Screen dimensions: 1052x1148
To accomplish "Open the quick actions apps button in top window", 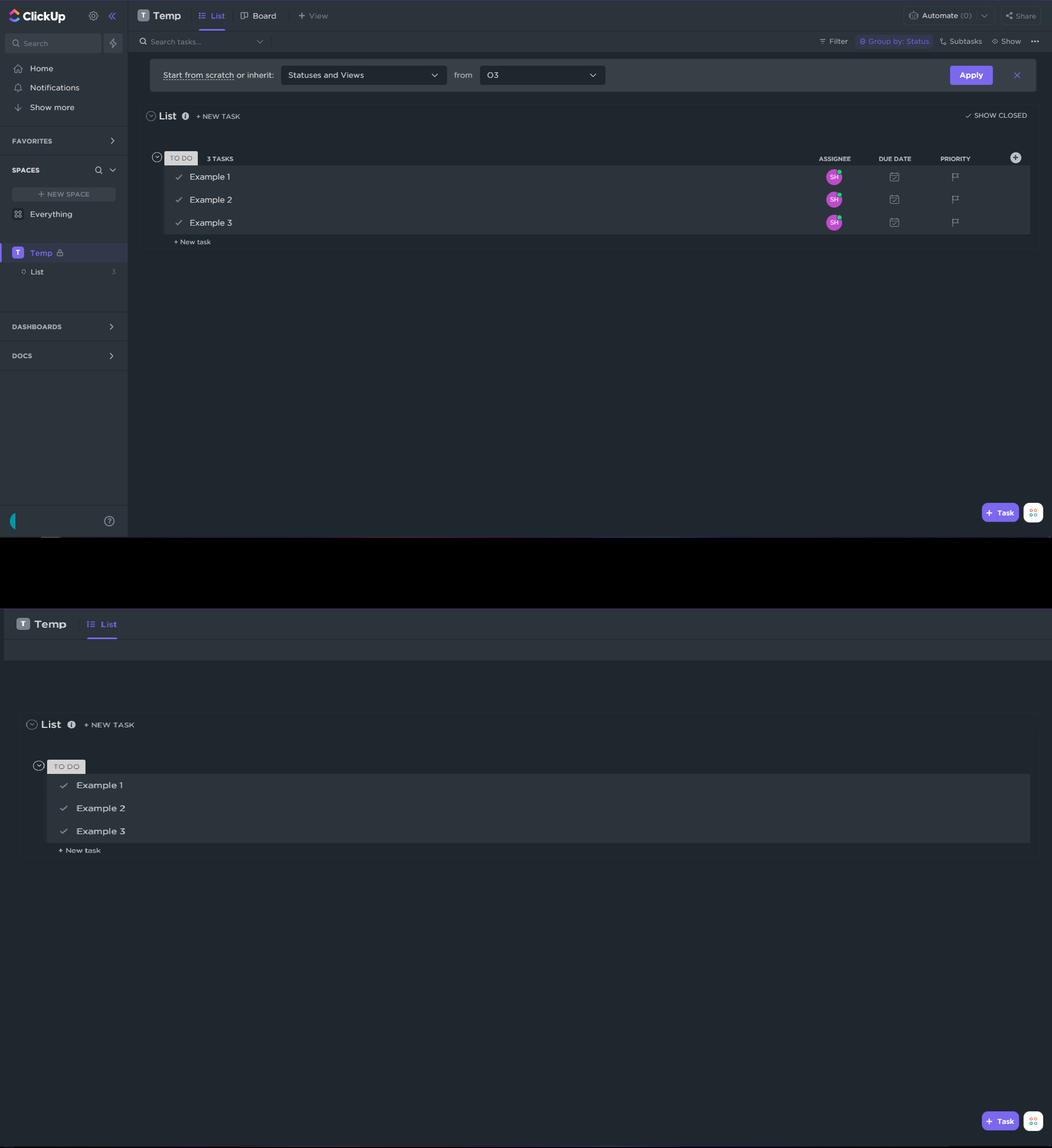I will tap(1033, 513).
